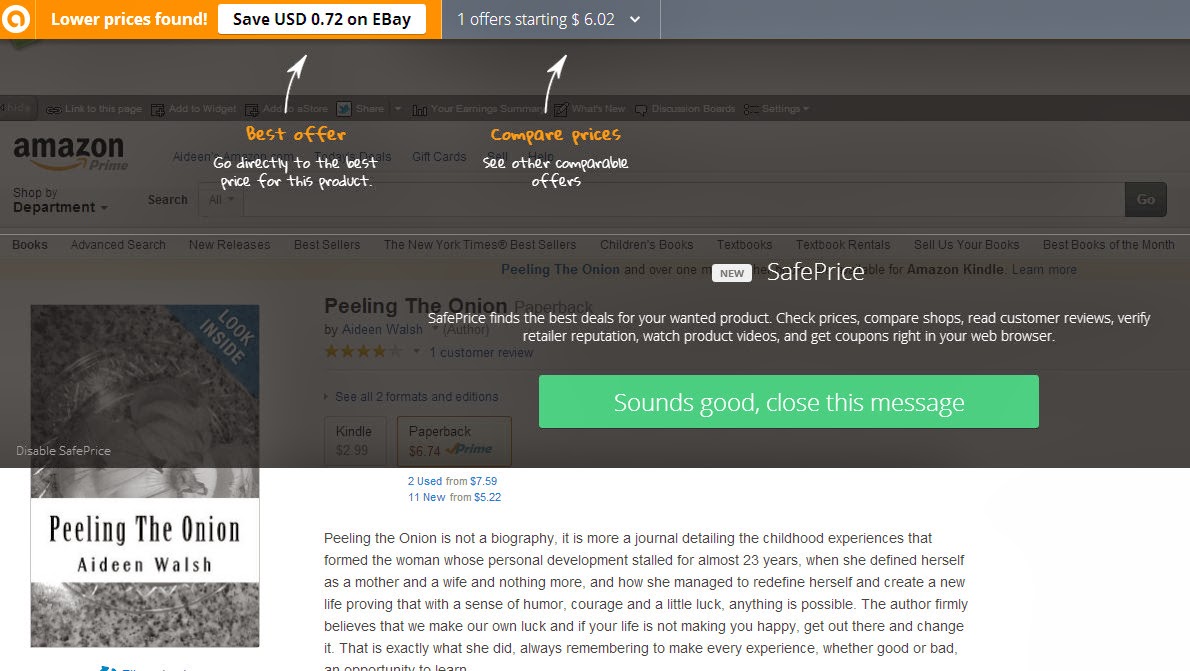Screen dimensions: 1190x671
Task: Open the Share dropdown arrow
Action: point(397,109)
